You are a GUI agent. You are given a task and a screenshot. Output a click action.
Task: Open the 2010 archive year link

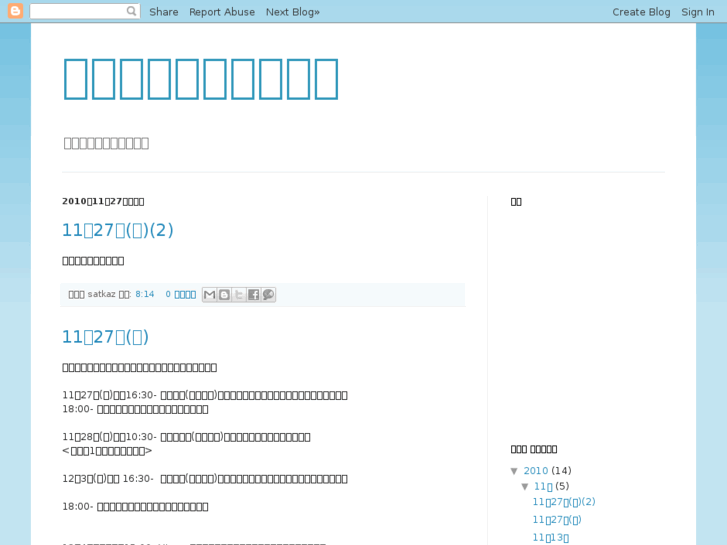click(536, 471)
